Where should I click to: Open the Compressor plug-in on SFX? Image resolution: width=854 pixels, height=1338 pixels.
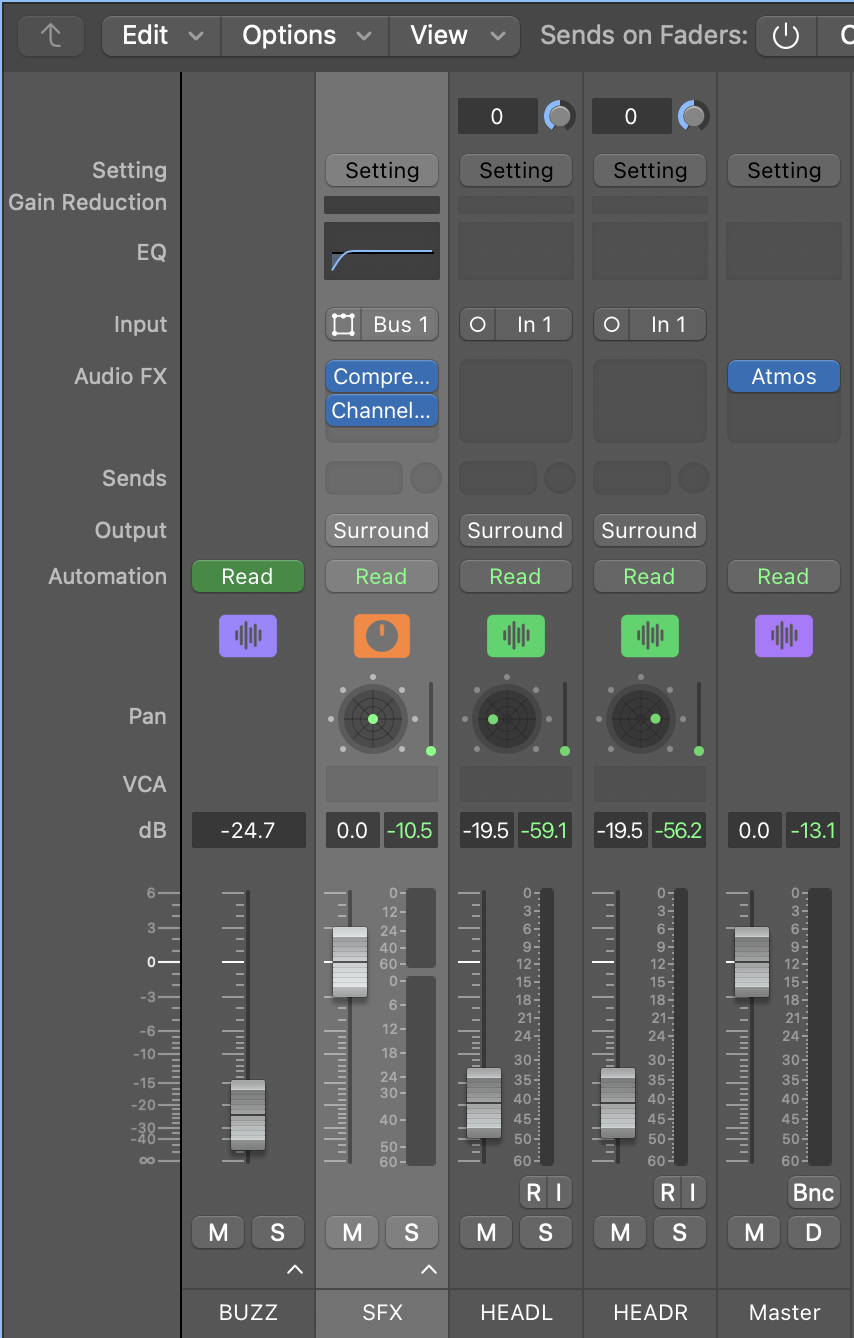(x=382, y=377)
